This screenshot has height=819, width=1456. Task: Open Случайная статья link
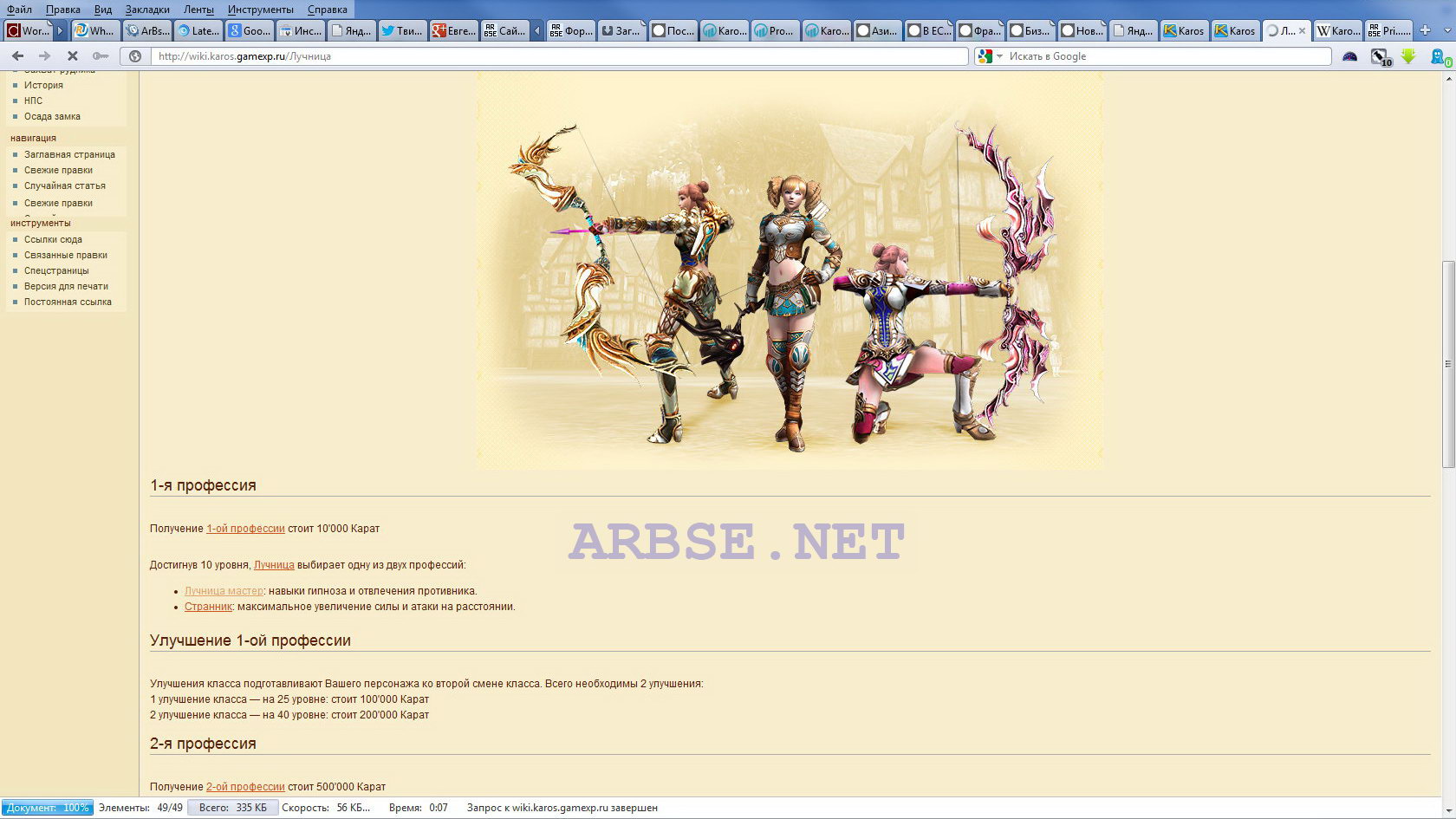click(65, 185)
